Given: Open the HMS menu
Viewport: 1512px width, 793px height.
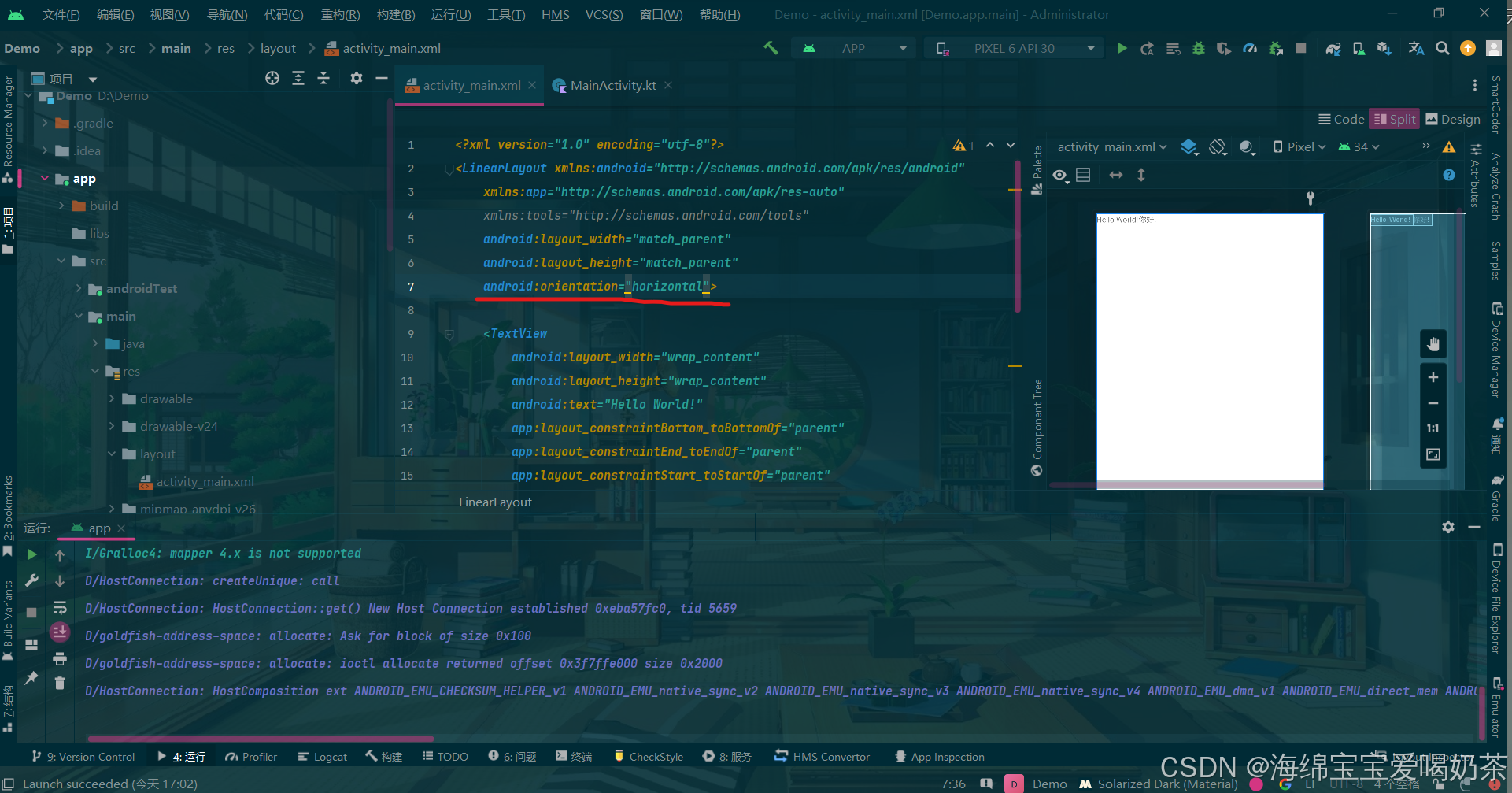Looking at the screenshot, I should 555,14.
